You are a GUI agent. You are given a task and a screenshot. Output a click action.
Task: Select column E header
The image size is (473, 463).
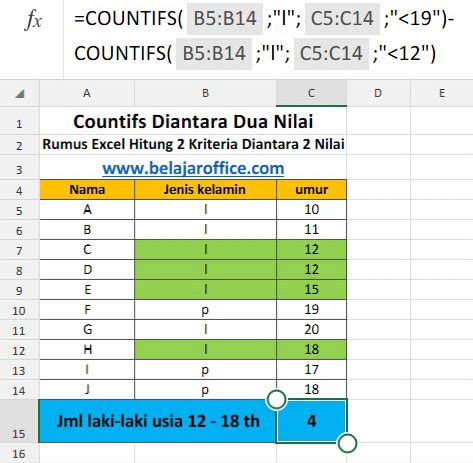point(442,93)
